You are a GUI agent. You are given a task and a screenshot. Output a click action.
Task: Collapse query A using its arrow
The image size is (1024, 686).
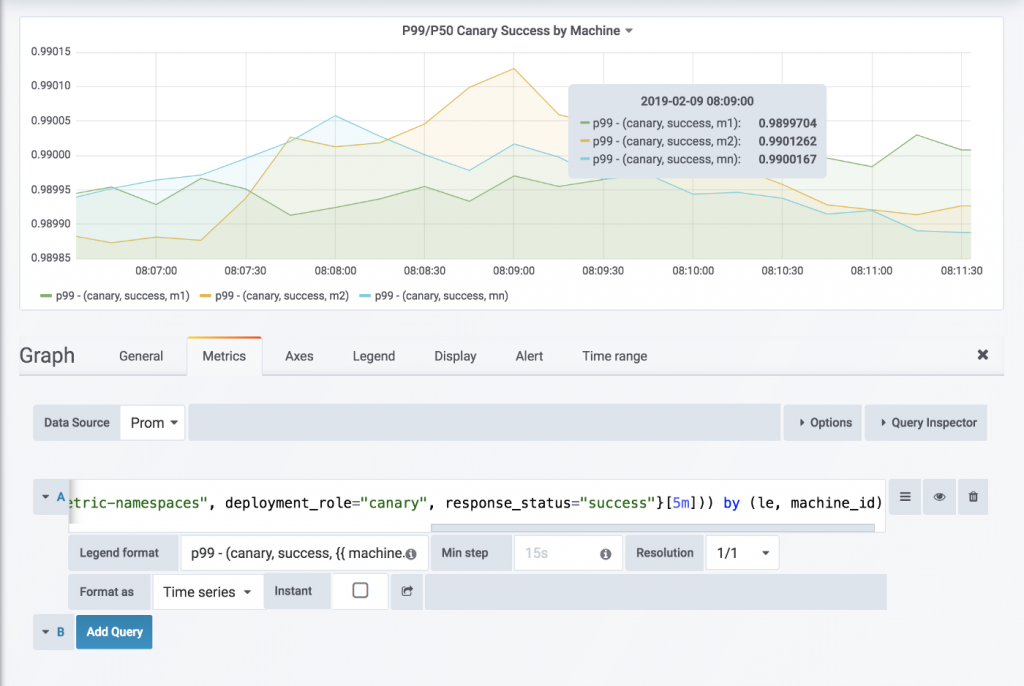pyautogui.click(x=46, y=496)
